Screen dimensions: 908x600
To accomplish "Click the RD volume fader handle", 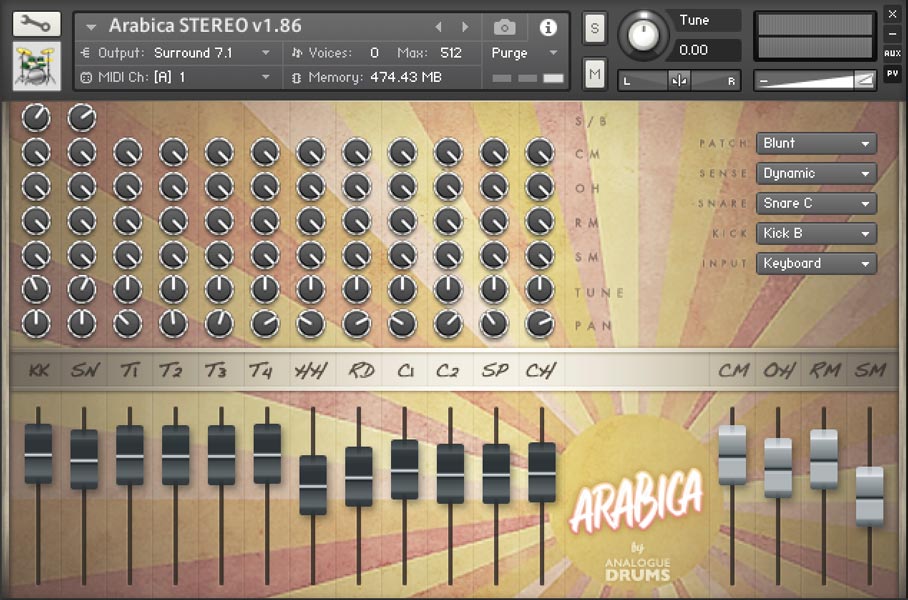I will click(x=359, y=477).
